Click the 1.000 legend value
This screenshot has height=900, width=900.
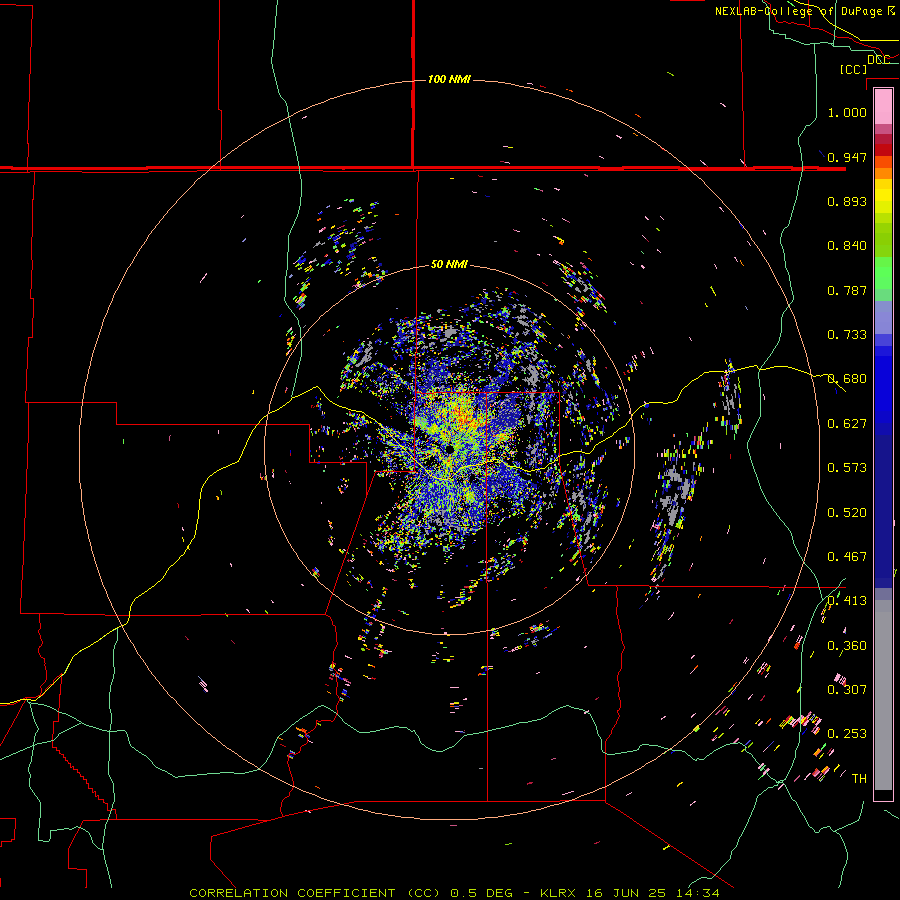(x=847, y=112)
